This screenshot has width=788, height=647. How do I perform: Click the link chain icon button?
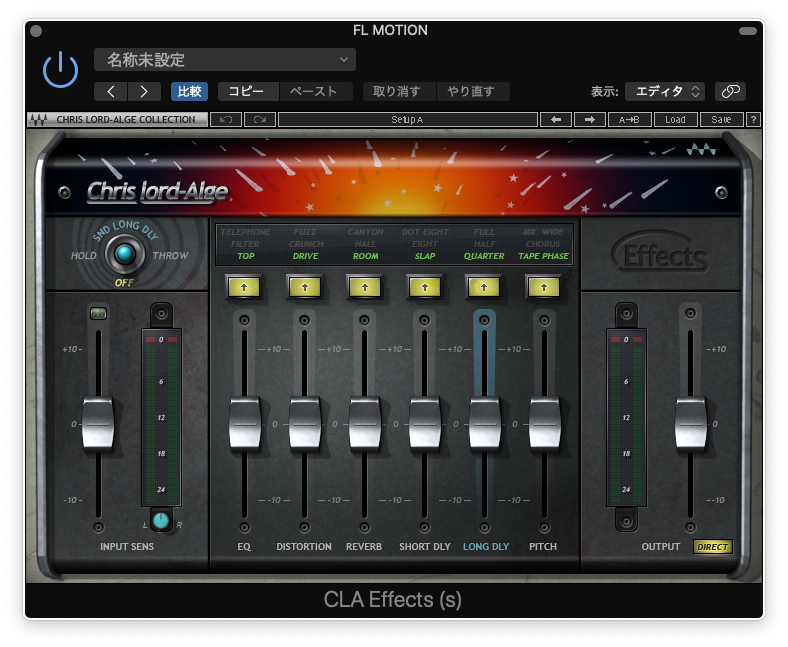pyautogui.click(x=730, y=91)
